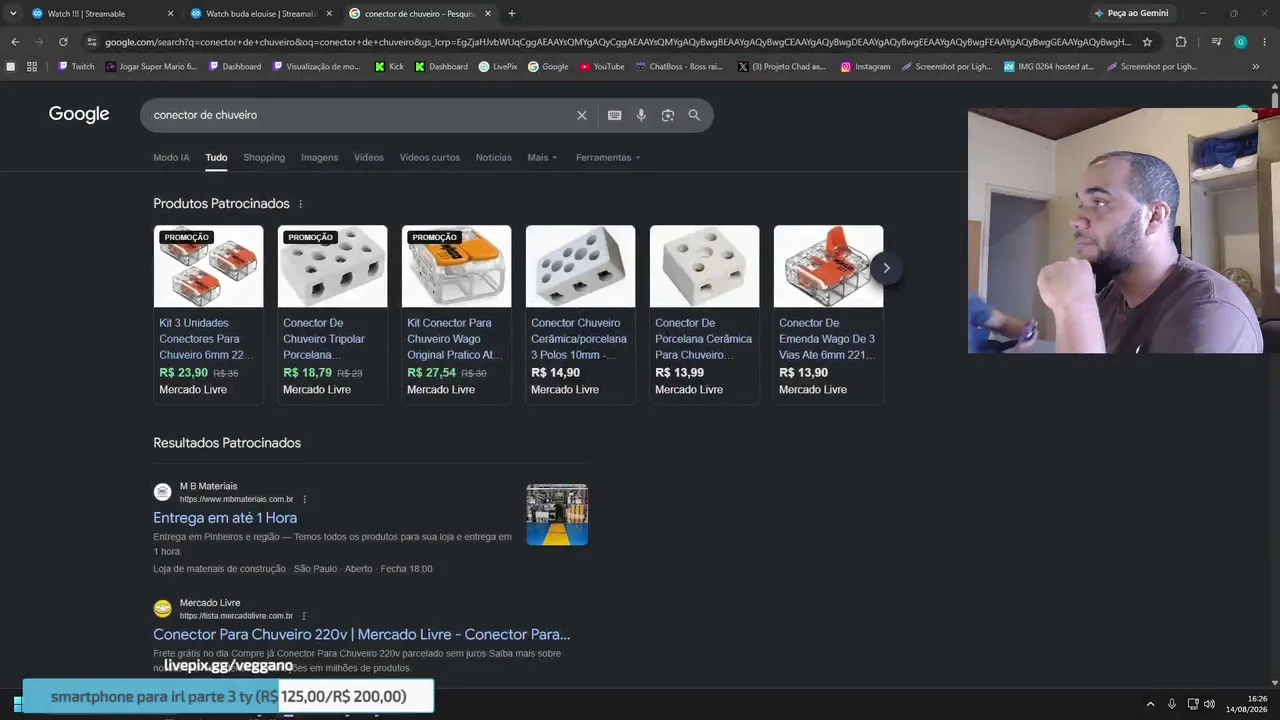The width and height of the screenshot is (1280, 720).
Task: Open the Windows Start button
Action: [17, 703]
